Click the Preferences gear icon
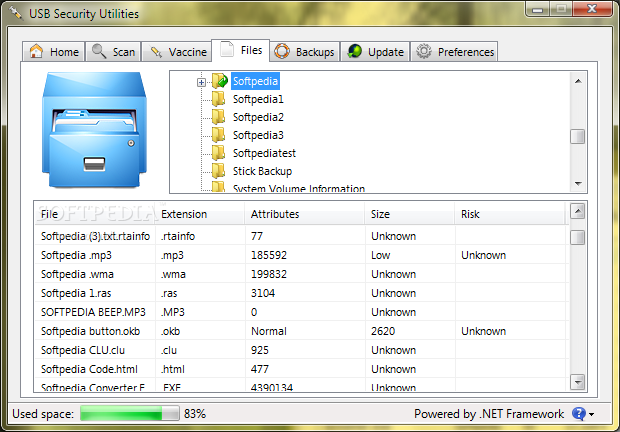Image resolution: width=620 pixels, height=432 pixels. pyautogui.click(x=423, y=51)
